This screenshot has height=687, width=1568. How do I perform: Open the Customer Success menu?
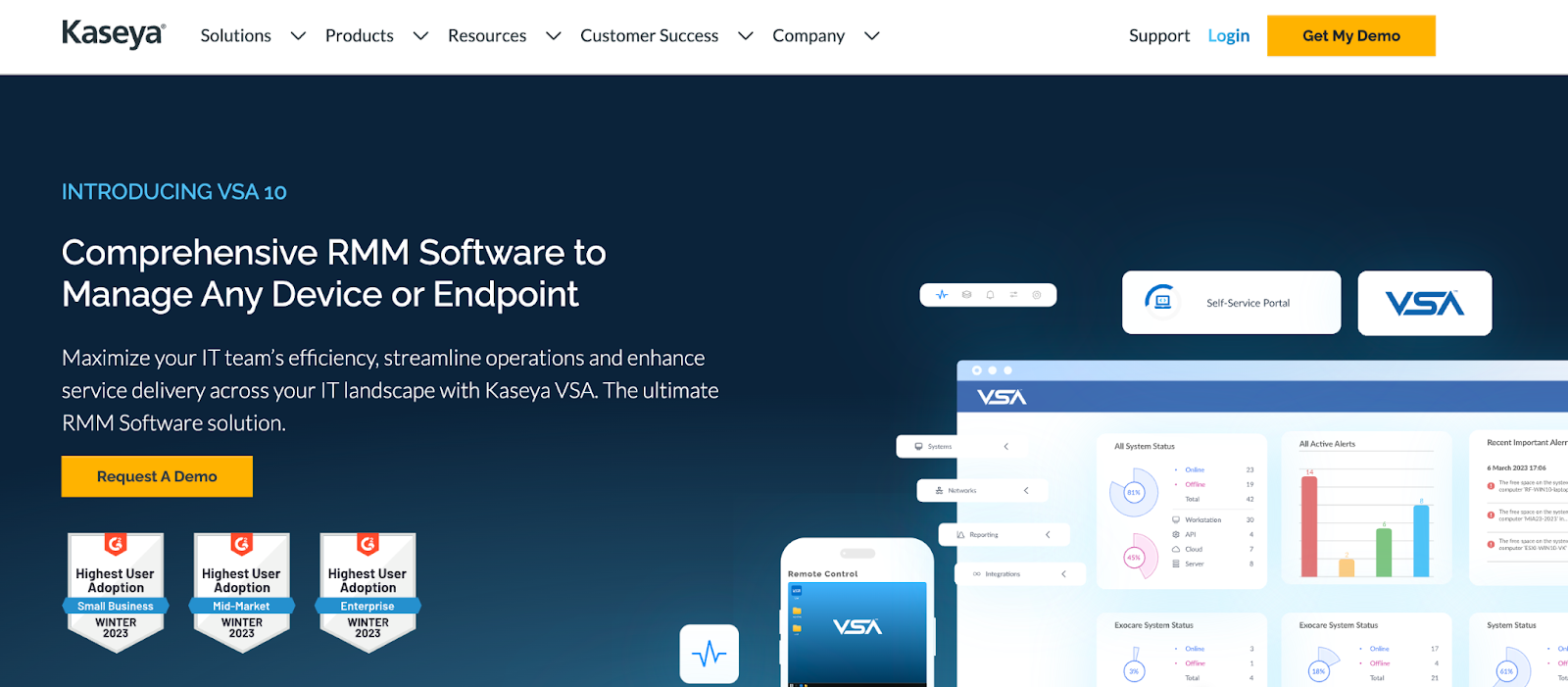(x=650, y=35)
